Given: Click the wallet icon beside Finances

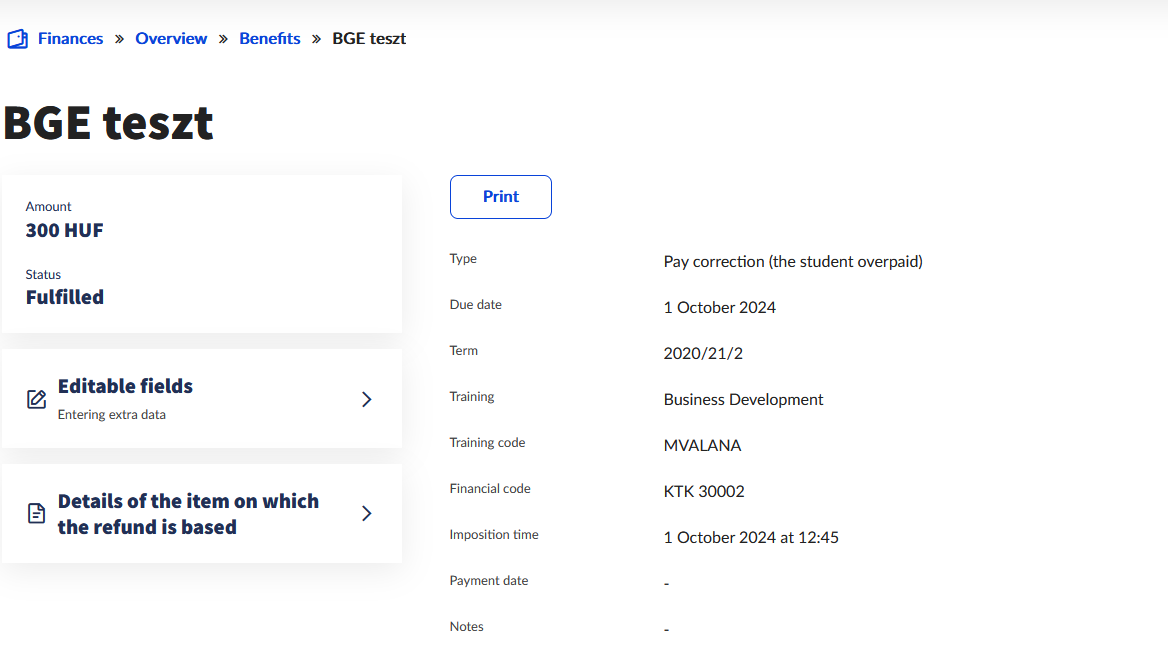Looking at the screenshot, I should pos(17,39).
